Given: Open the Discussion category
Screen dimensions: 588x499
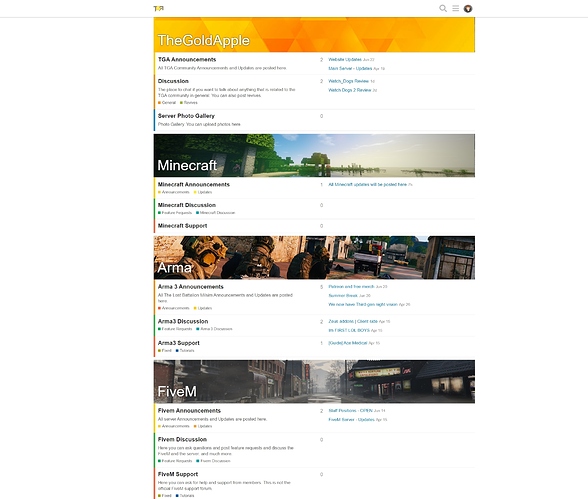Looking at the screenshot, I should coord(173,81).
